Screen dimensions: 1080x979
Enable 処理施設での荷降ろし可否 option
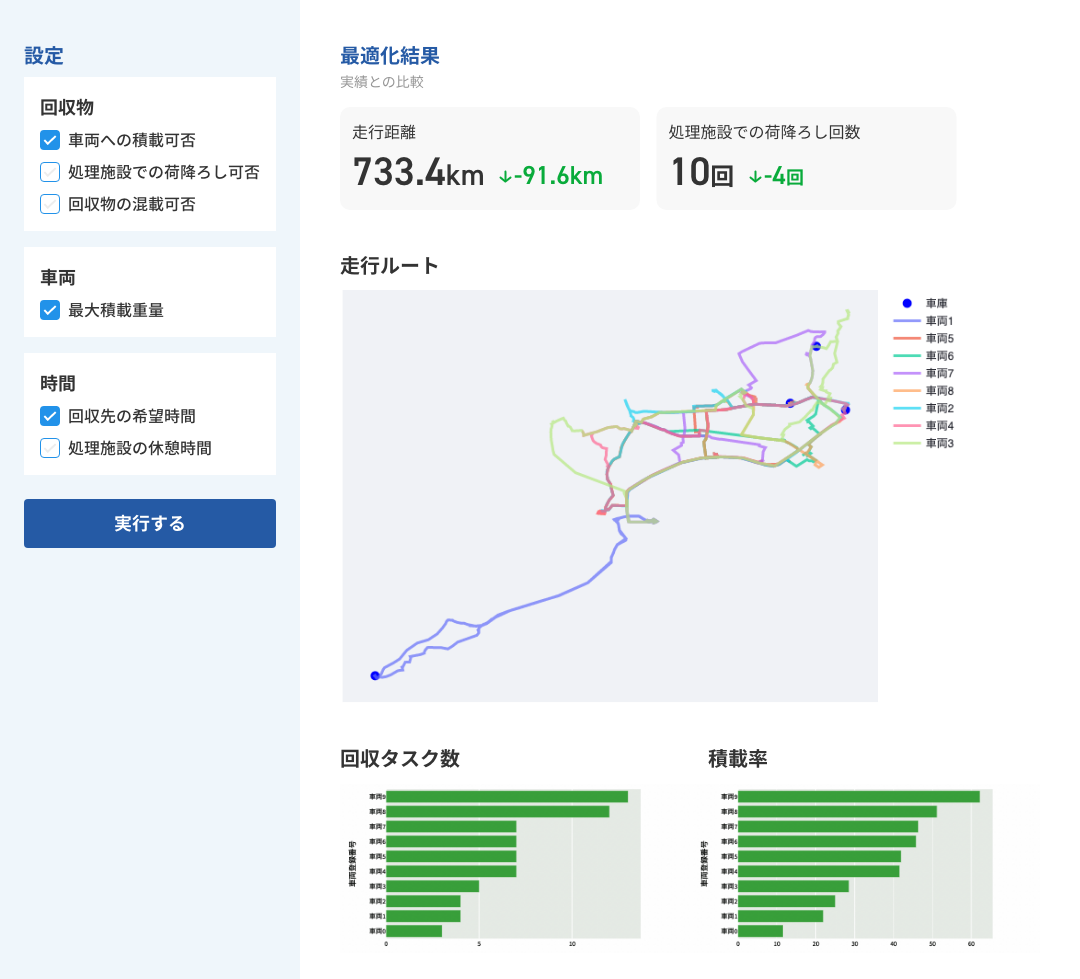[x=50, y=172]
